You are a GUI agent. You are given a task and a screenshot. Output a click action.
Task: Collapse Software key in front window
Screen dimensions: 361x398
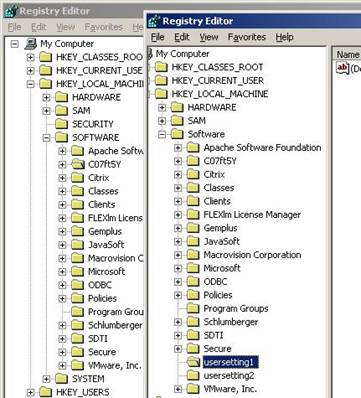[x=162, y=134]
